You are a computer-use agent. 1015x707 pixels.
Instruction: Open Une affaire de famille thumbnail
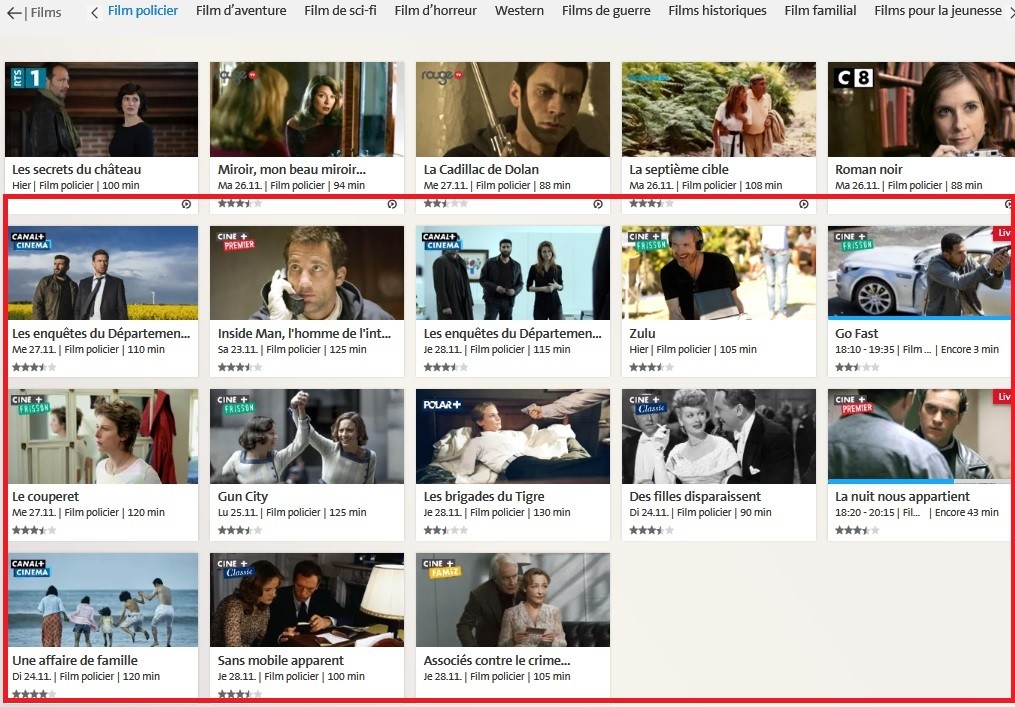pos(102,599)
